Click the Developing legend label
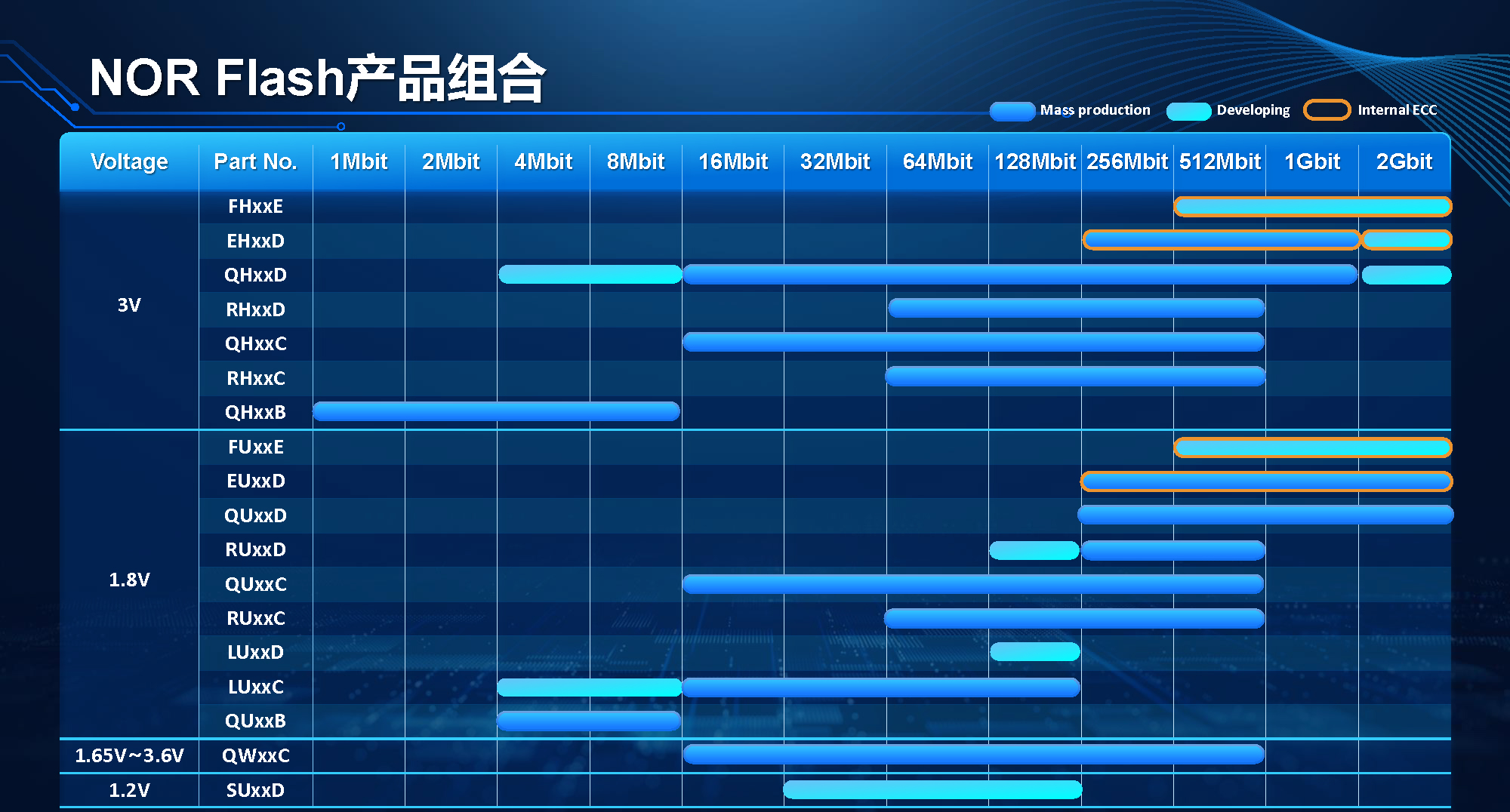The height and width of the screenshot is (812, 1510). [1253, 110]
